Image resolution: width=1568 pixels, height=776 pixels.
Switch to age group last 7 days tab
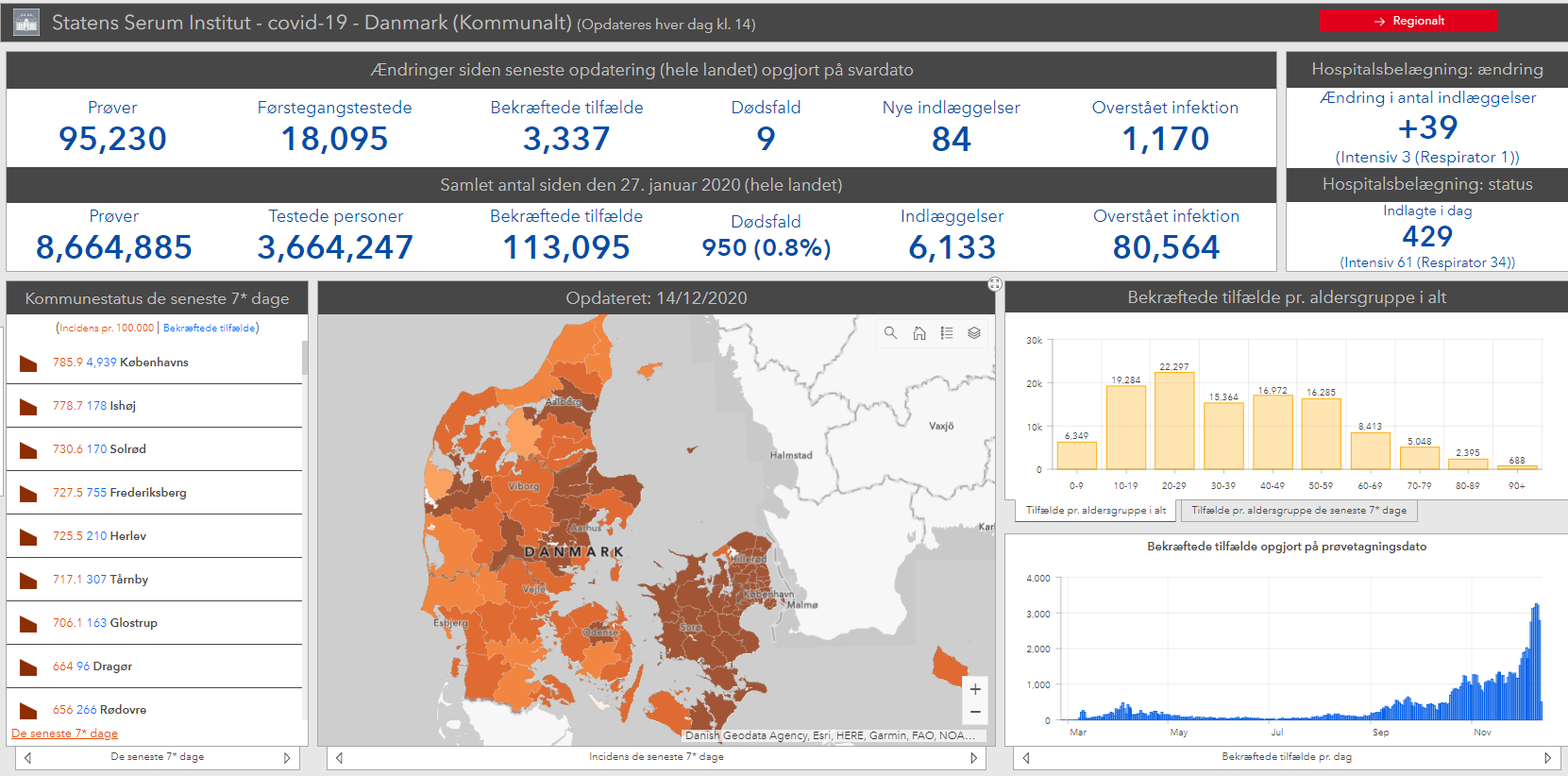click(1298, 511)
